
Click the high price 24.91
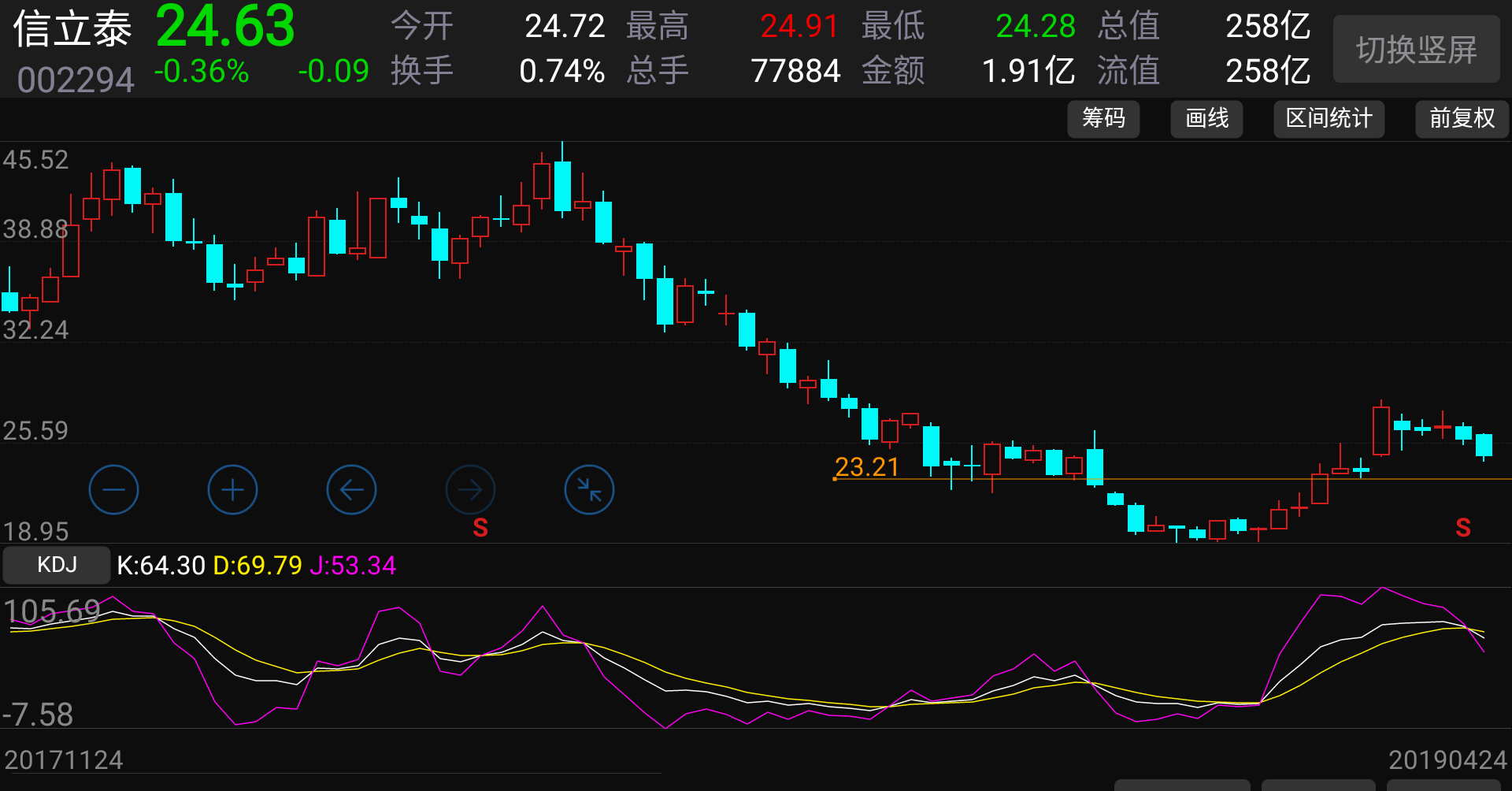(x=799, y=27)
